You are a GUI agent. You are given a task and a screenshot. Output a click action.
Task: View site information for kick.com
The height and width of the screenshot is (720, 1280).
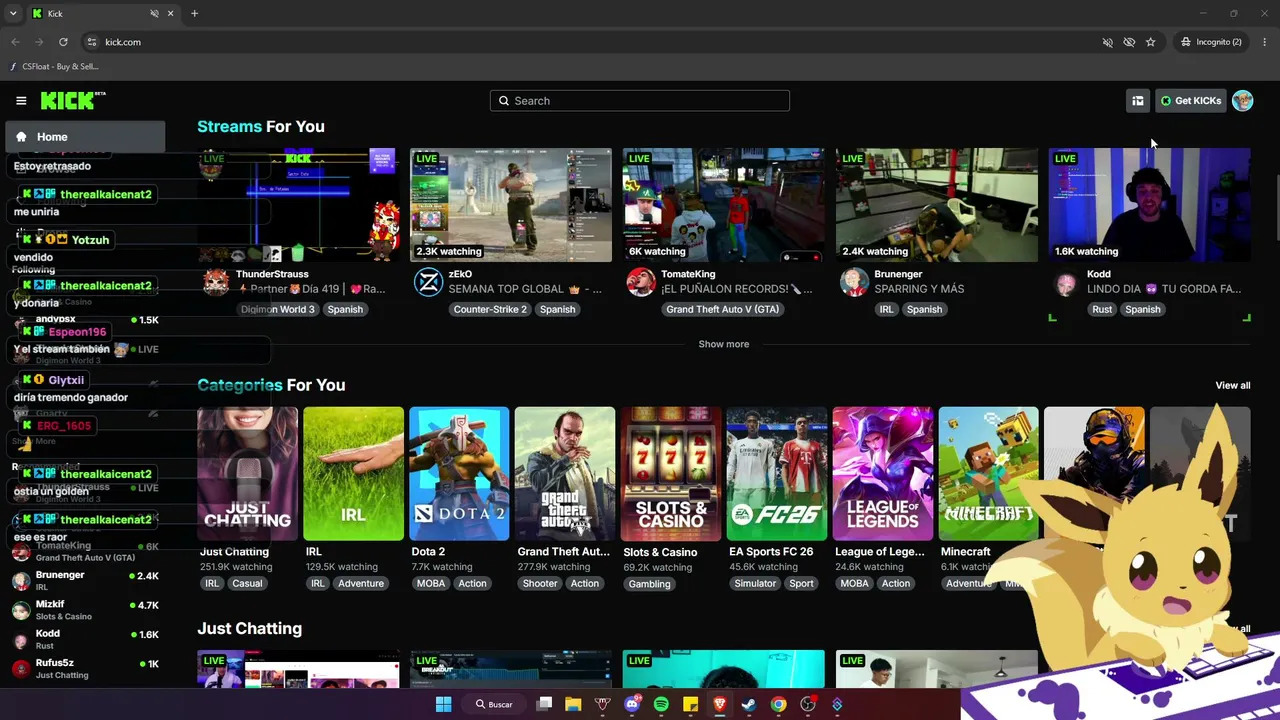coord(92,42)
